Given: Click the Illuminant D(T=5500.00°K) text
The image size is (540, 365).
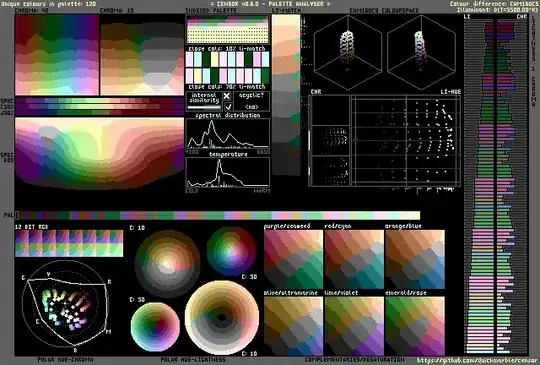Looking at the screenshot, I should (498, 10).
